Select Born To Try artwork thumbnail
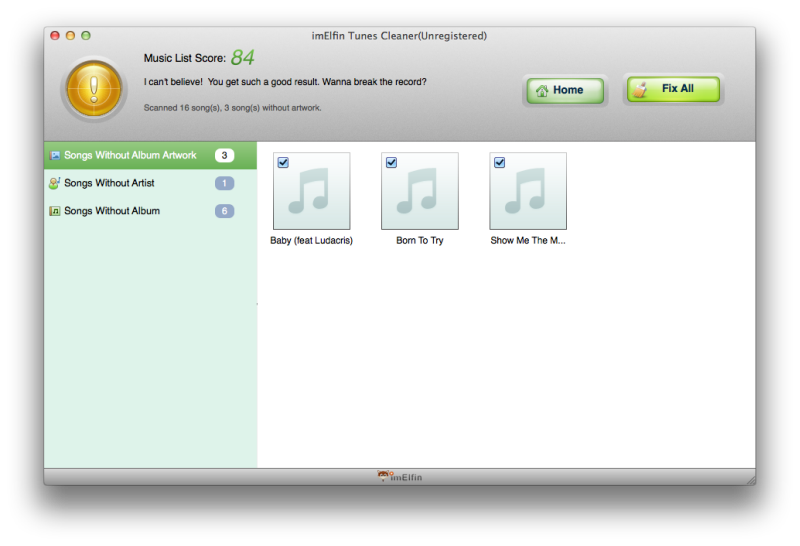Screen dimensions: 800x546 420,191
